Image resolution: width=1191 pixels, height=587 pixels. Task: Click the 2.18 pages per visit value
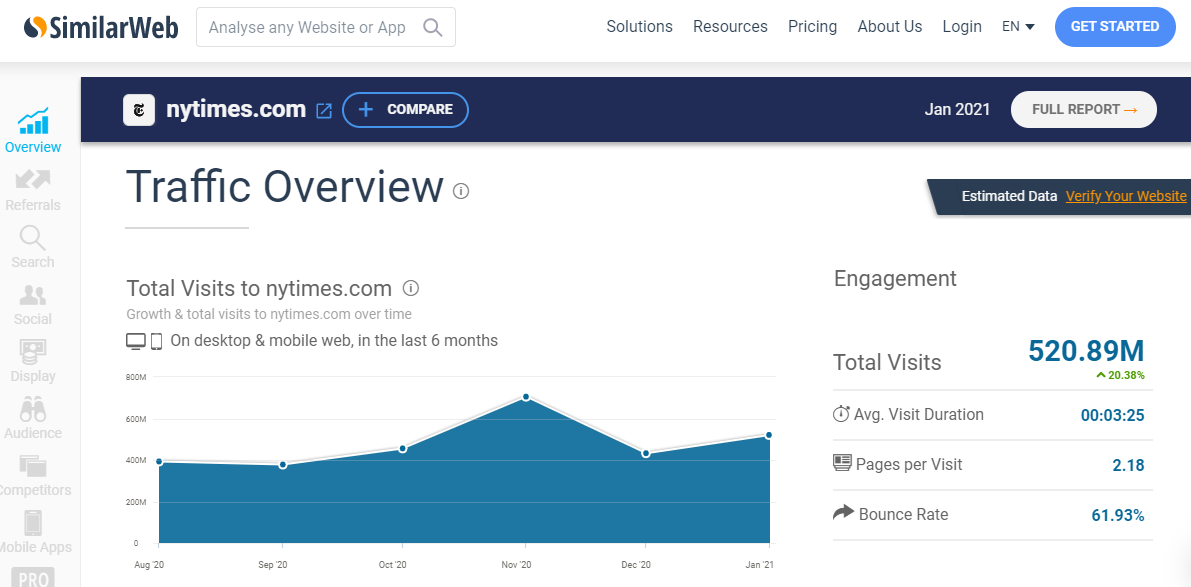tap(1129, 465)
